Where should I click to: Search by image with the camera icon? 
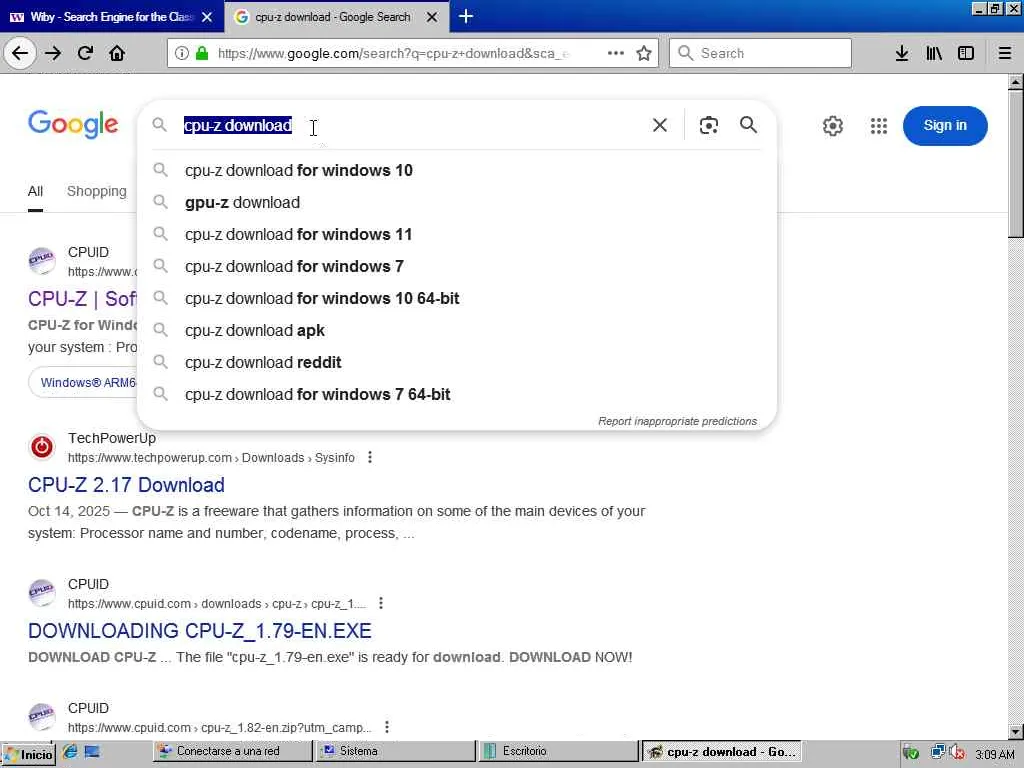pyautogui.click(x=709, y=125)
